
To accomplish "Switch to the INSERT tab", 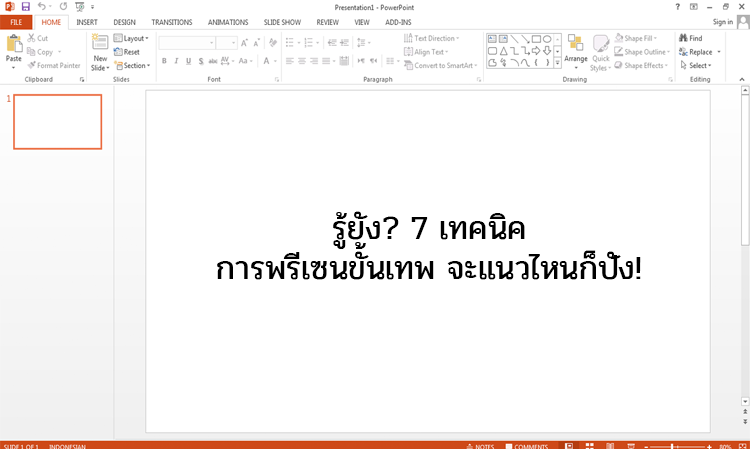I will click(x=87, y=22).
